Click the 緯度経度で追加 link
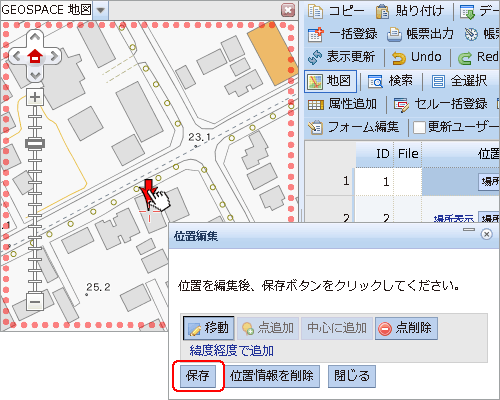 [232, 350]
